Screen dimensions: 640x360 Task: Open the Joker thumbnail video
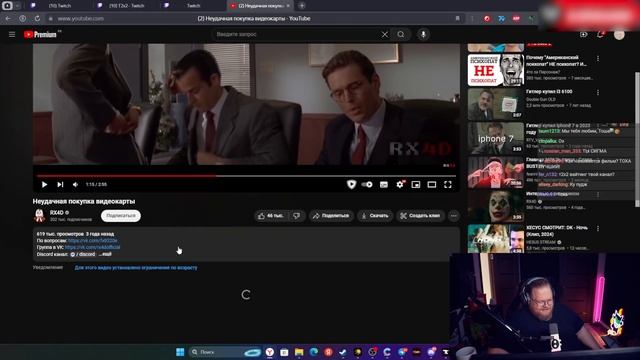496,206
